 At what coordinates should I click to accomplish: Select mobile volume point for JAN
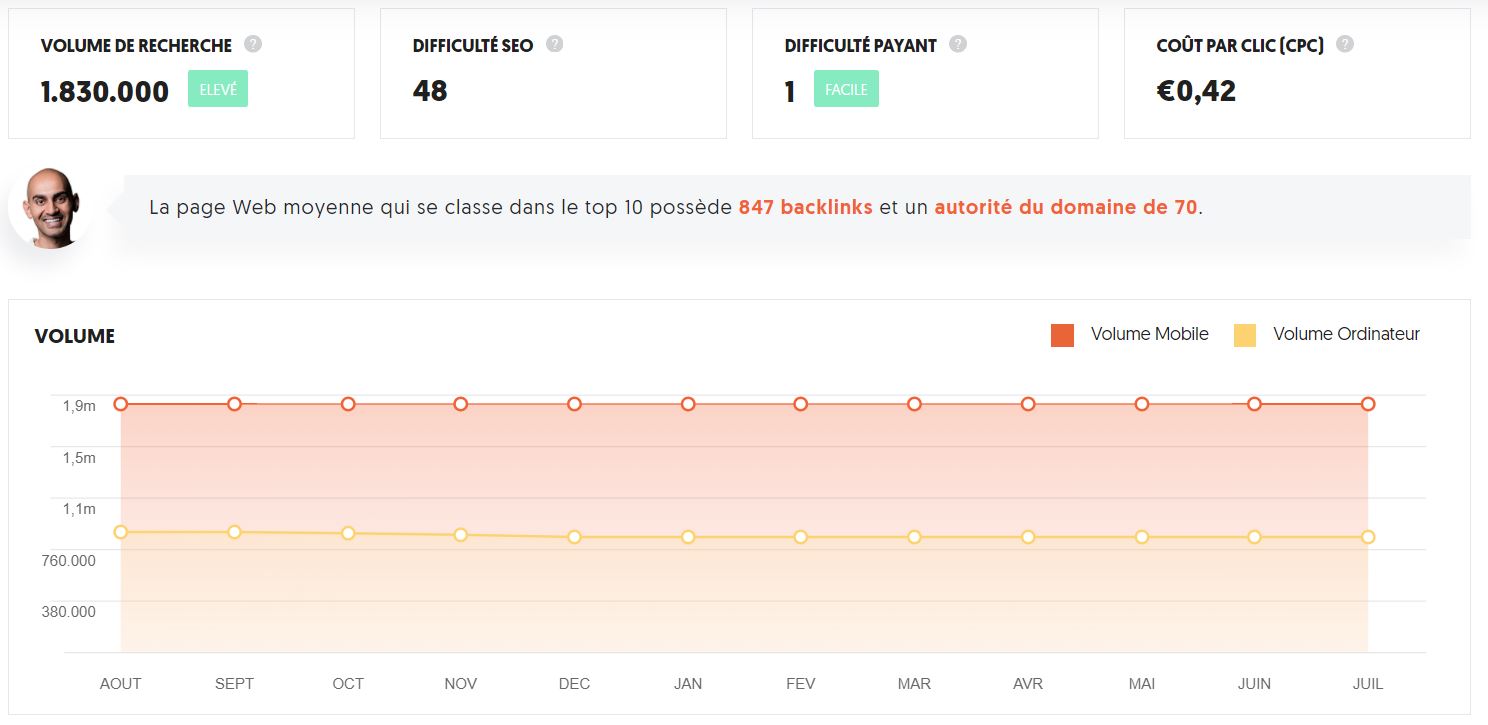(x=688, y=404)
